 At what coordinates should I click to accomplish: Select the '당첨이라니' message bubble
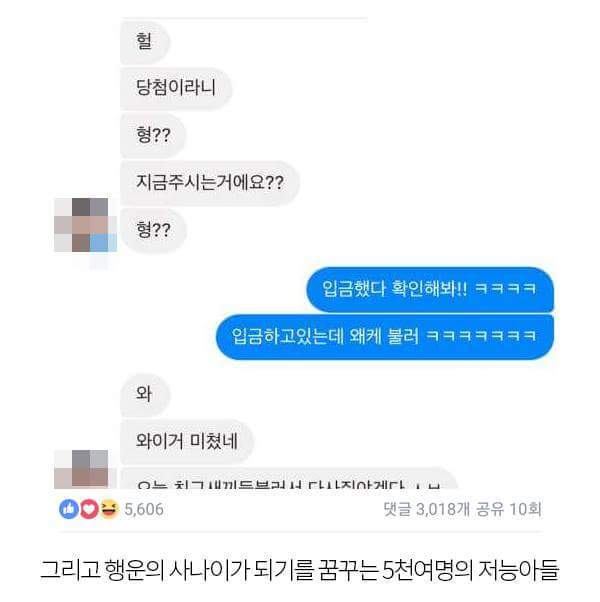(x=176, y=88)
